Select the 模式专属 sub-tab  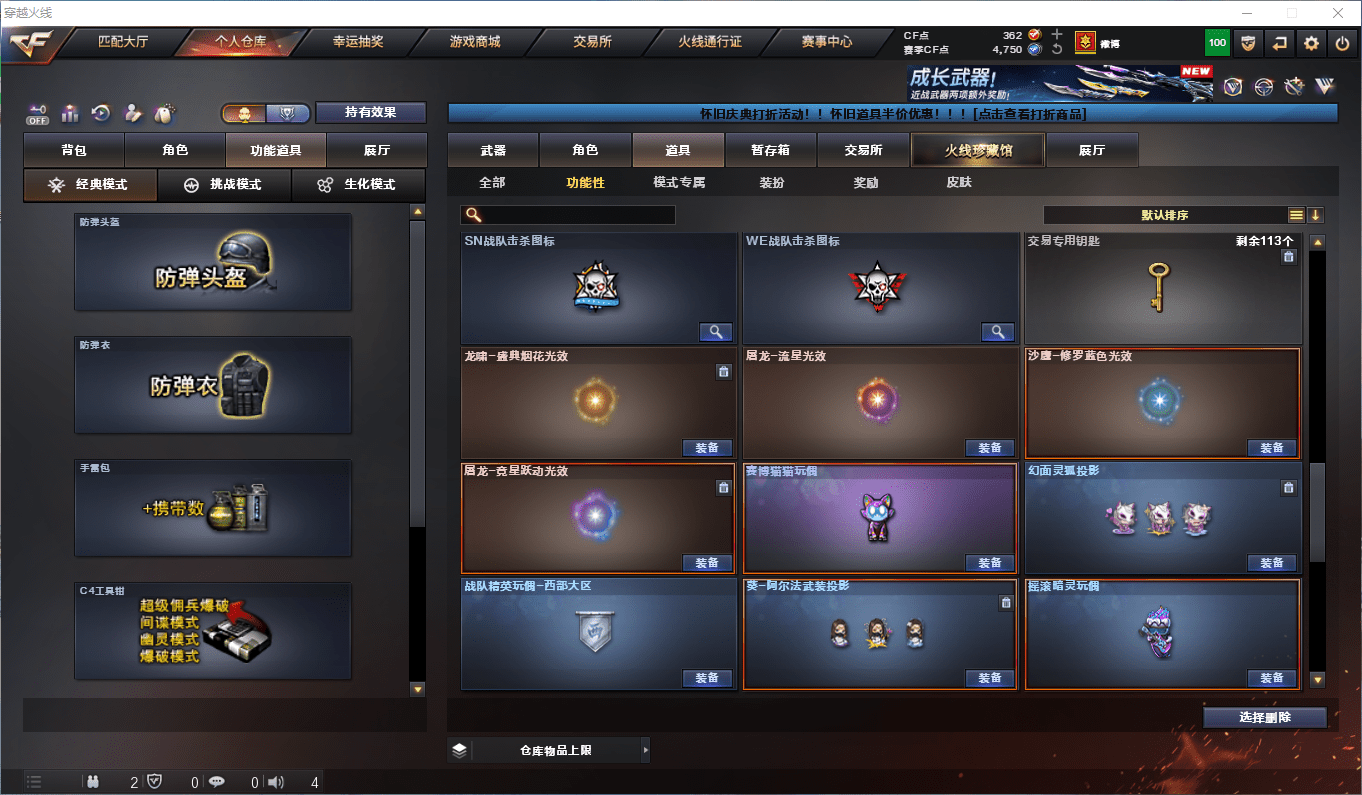679,183
